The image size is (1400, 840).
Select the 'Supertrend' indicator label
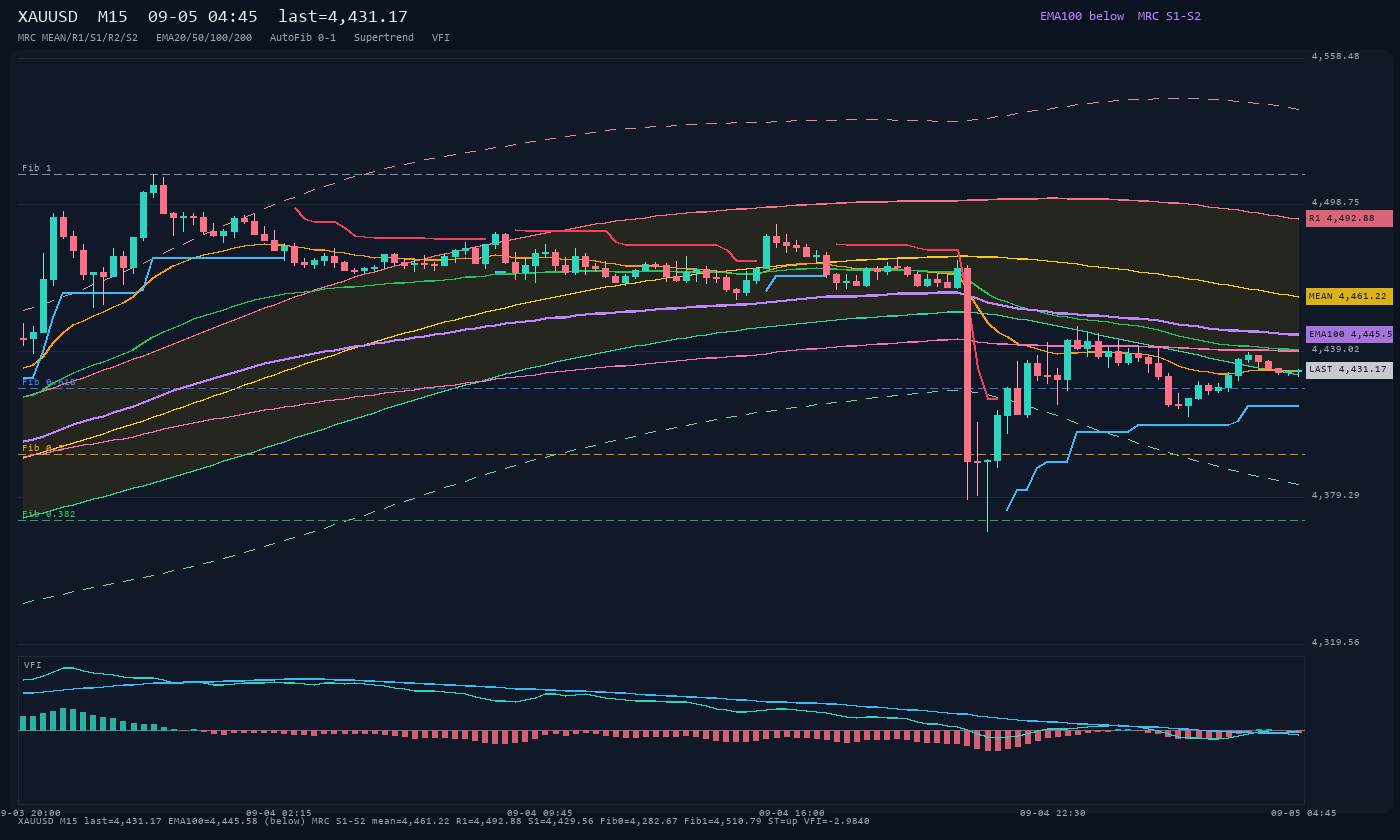(384, 38)
